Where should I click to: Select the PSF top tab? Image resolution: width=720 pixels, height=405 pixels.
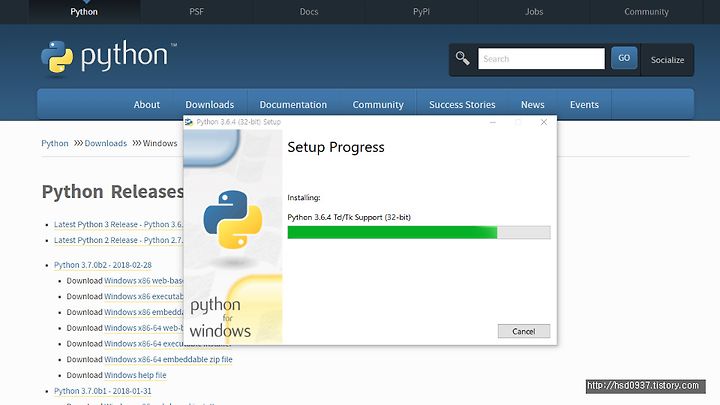pyautogui.click(x=197, y=11)
